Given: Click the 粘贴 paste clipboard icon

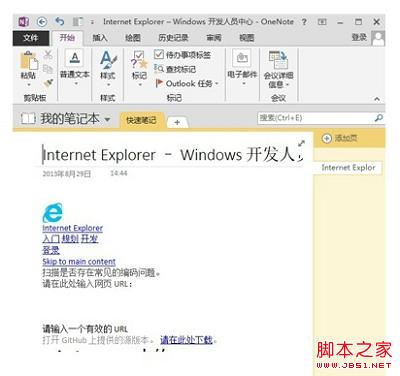Looking at the screenshot, I should (29, 61).
